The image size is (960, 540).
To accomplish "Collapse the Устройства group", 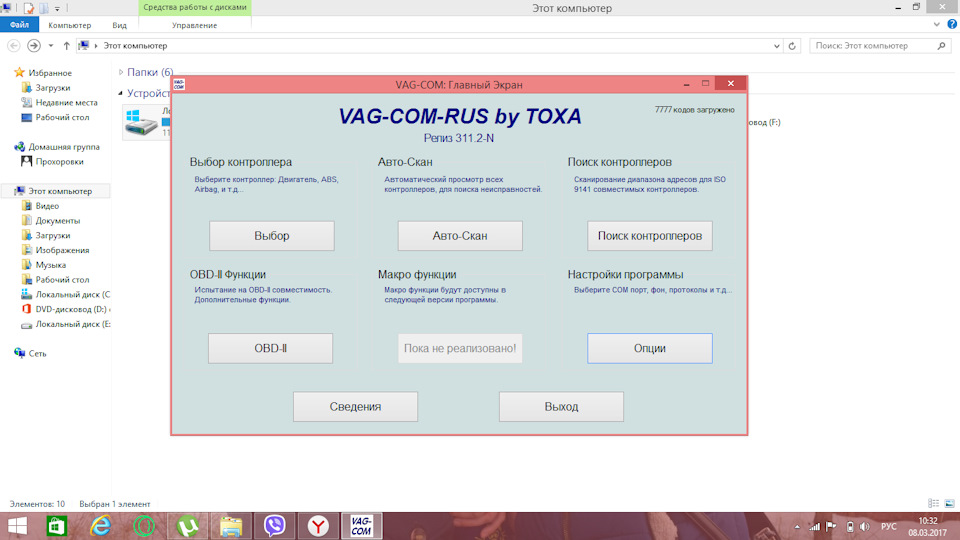I will tap(121, 93).
